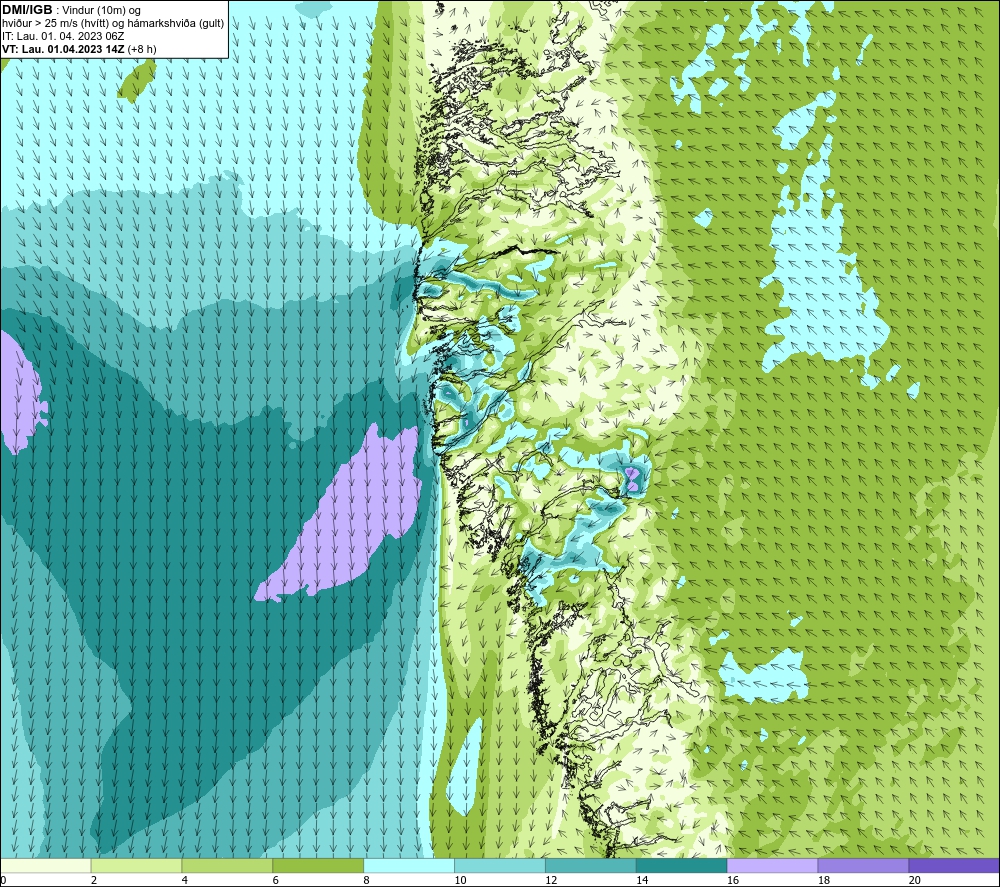Image resolution: width=1000 pixels, height=887 pixels.
Task: Click the 10-12 m/s light teal legend swatch
Action: [500, 865]
